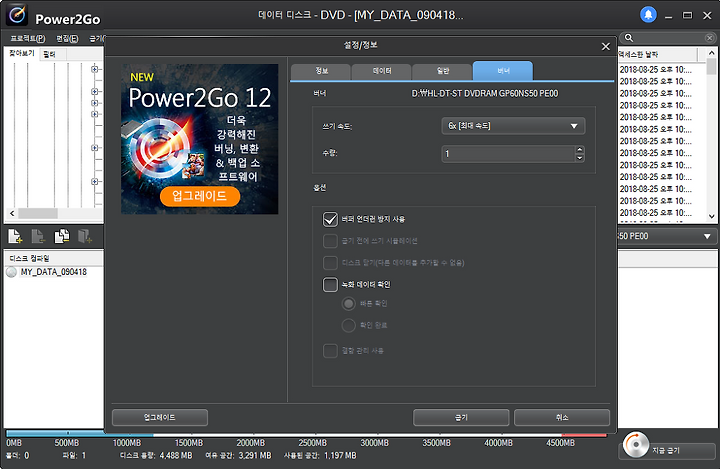Image resolution: width=720 pixels, height=469 pixels.
Task: Click the grayed add folder icon
Action: click(84, 237)
